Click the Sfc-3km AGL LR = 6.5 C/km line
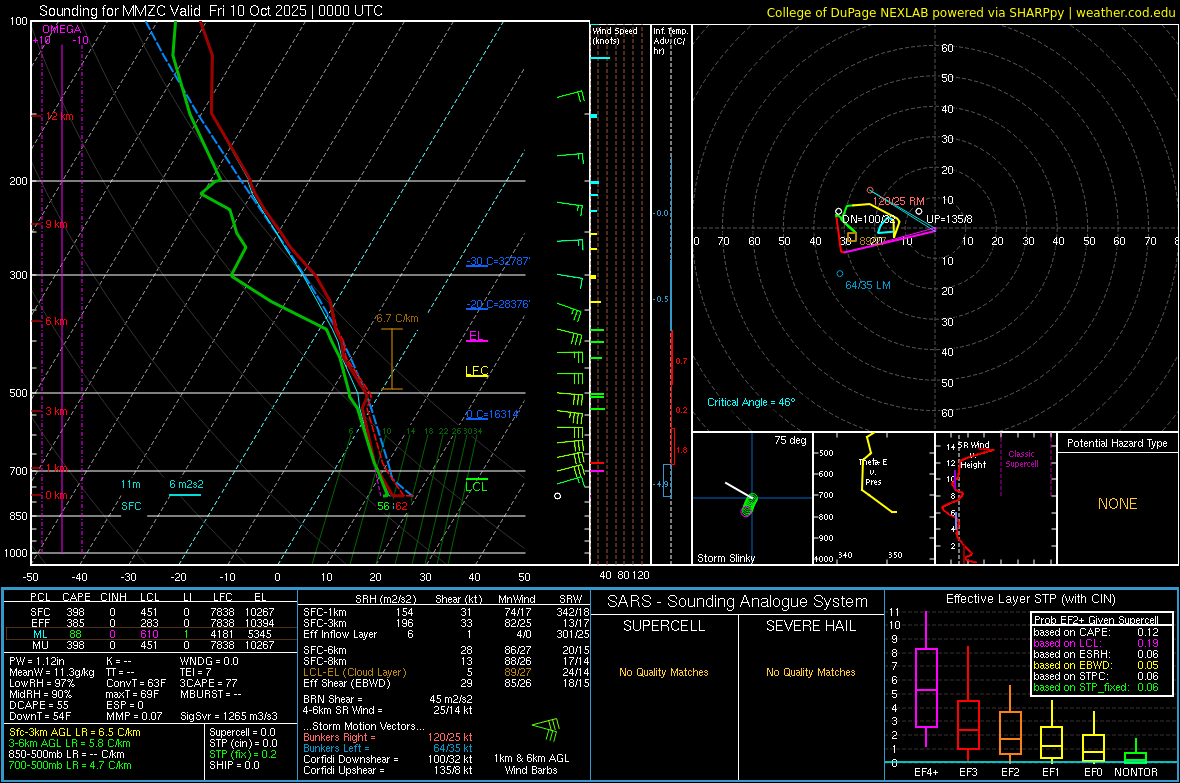 click(x=75, y=732)
